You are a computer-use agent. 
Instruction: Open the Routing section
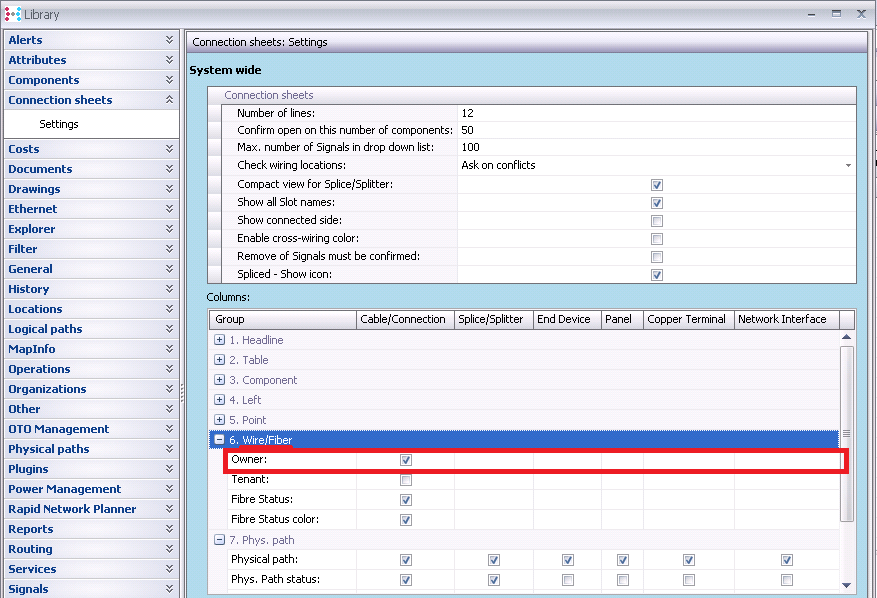click(x=91, y=549)
